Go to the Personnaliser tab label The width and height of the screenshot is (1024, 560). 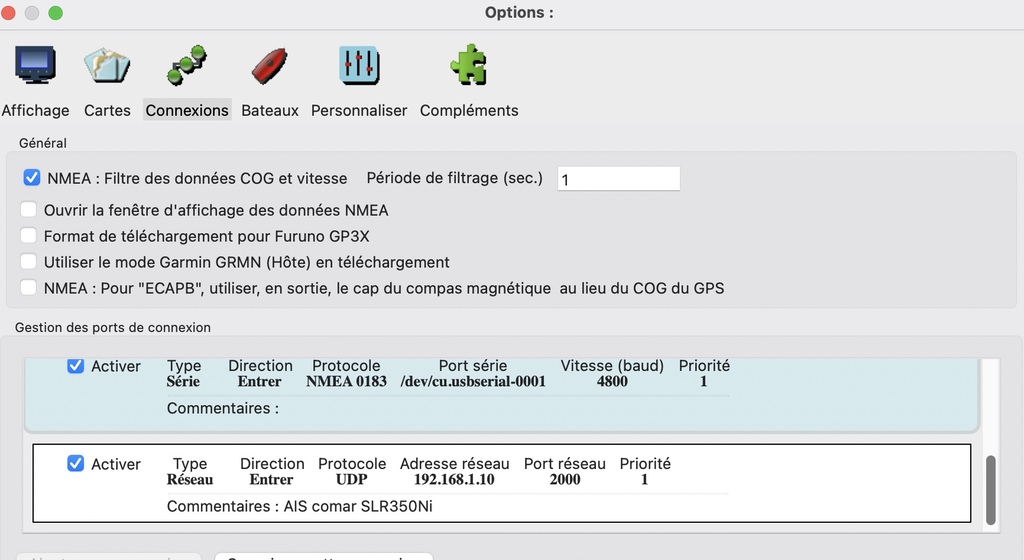pyautogui.click(x=359, y=110)
